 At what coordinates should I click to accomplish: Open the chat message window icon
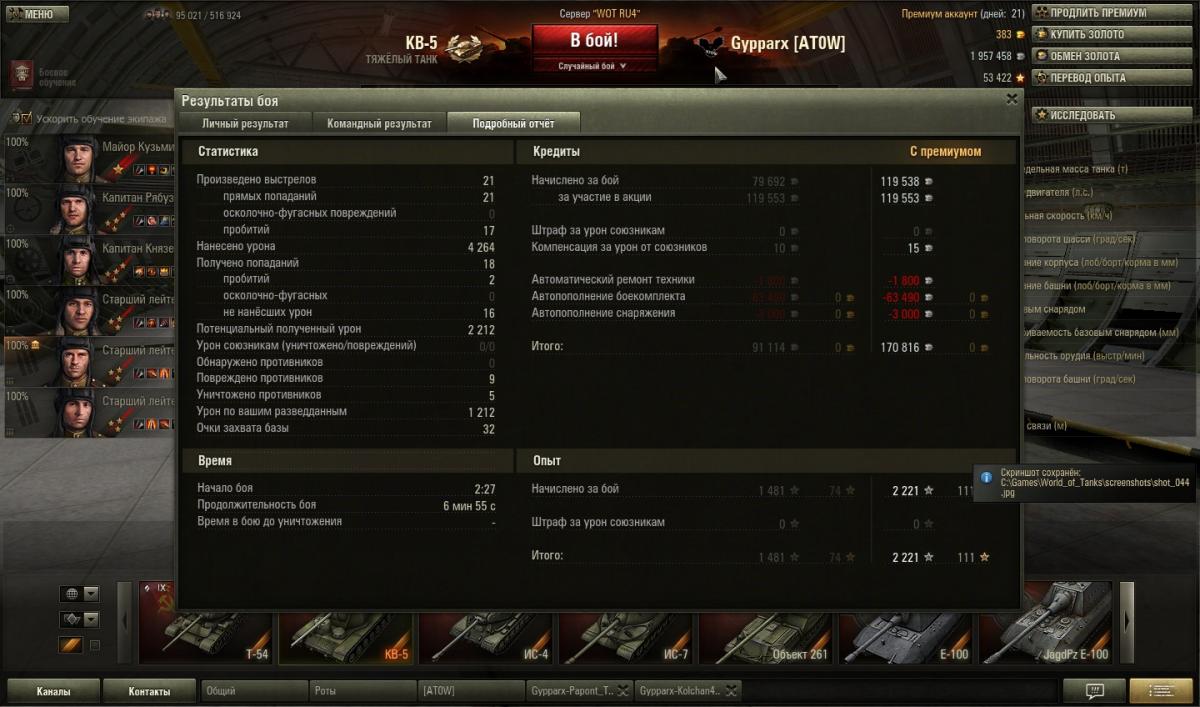click(x=1094, y=690)
